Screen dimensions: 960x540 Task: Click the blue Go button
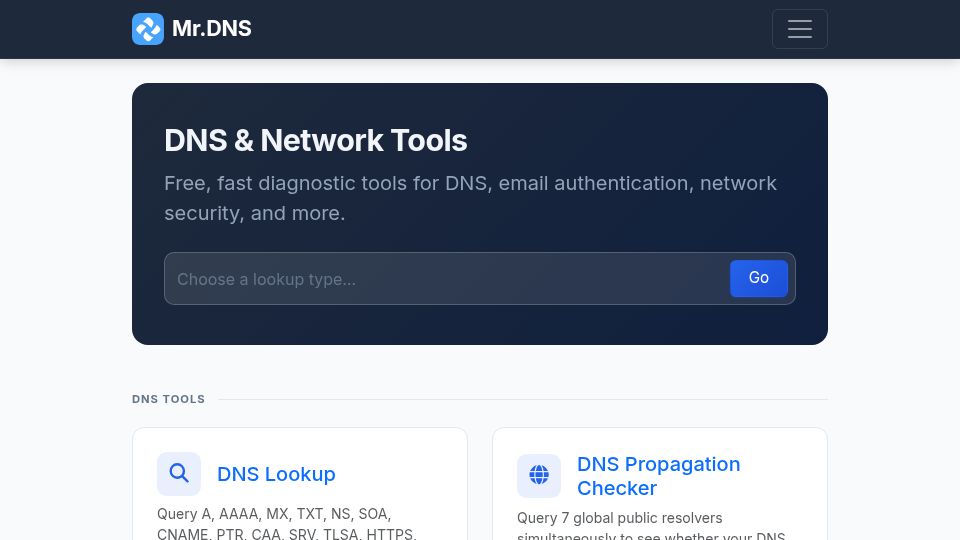click(759, 278)
